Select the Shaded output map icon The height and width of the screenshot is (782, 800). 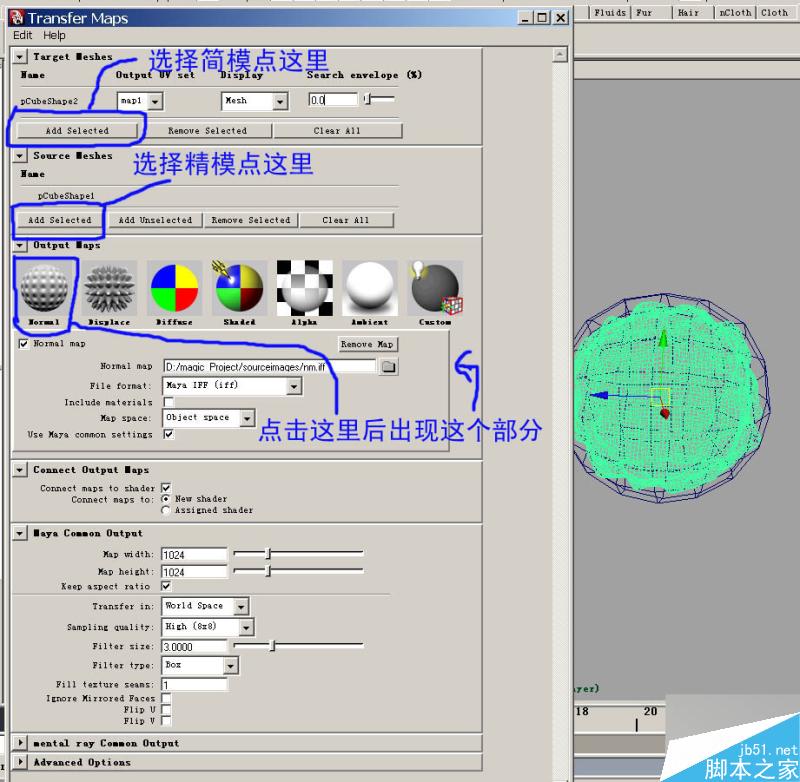tap(238, 288)
